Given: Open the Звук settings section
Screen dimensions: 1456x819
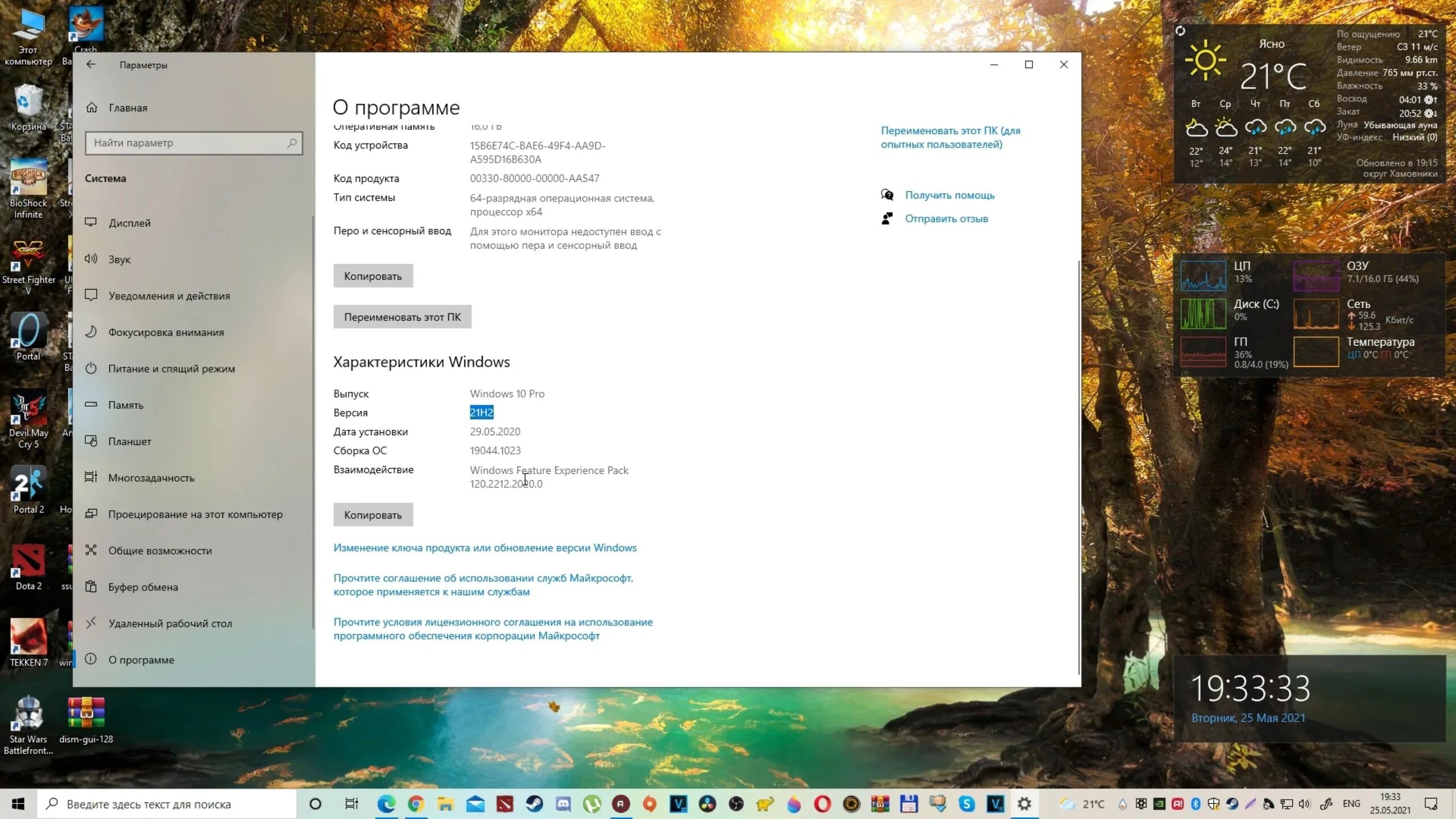Looking at the screenshot, I should tap(119, 259).
